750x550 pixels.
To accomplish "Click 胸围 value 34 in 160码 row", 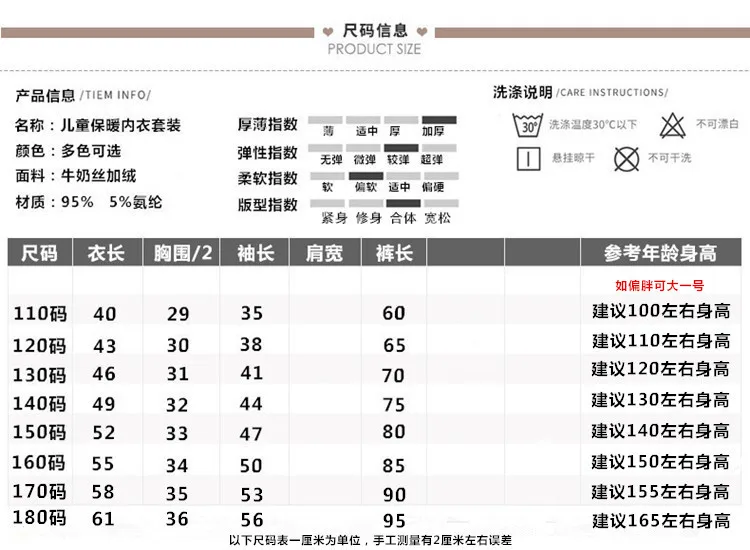I will click(177, 466).
